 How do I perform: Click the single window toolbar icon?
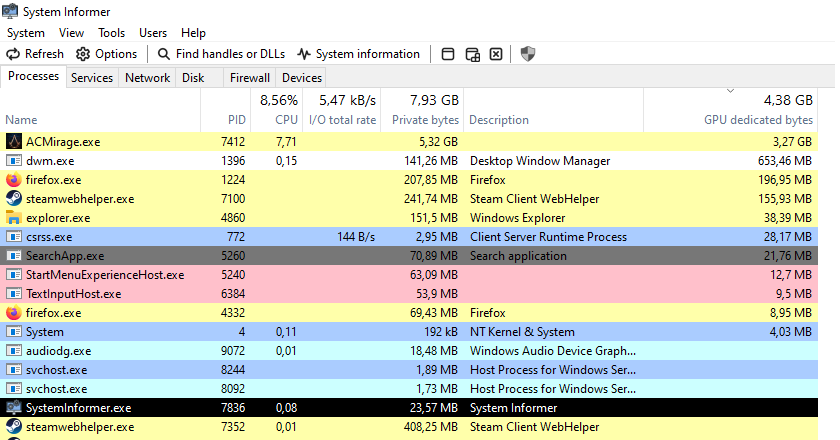pyautogui.click(x=448, y=54)
